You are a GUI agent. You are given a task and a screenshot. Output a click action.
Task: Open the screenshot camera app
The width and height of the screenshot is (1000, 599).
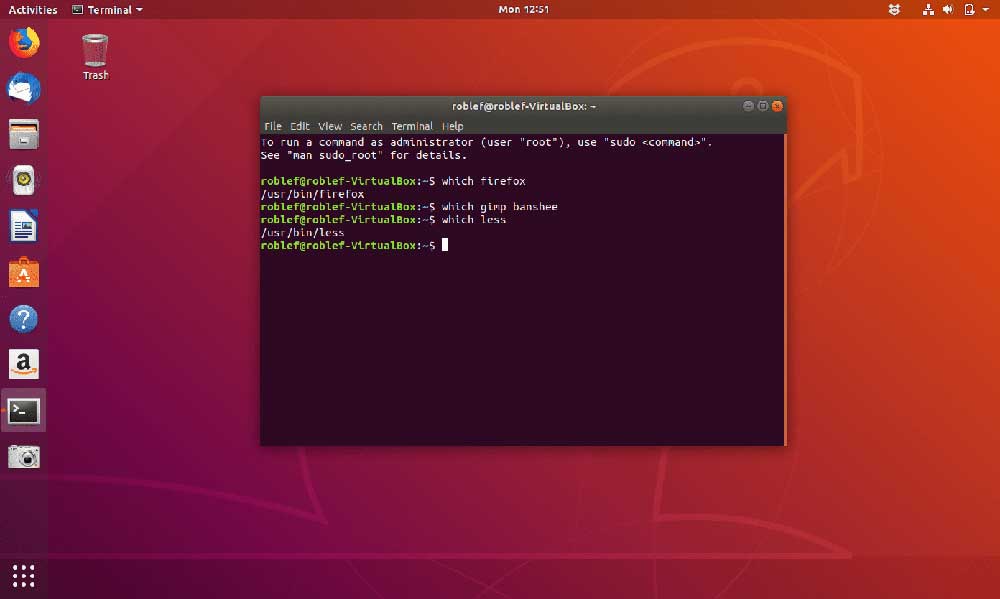(22, 457)
